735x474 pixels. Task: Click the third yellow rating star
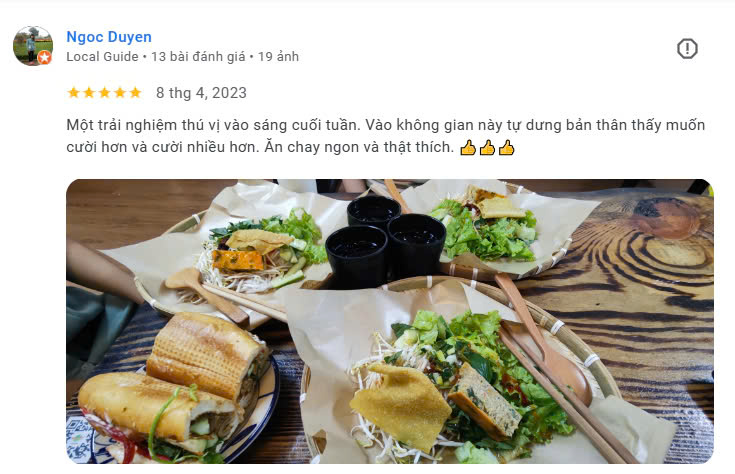pyautogui.click(x=105, y=92)
